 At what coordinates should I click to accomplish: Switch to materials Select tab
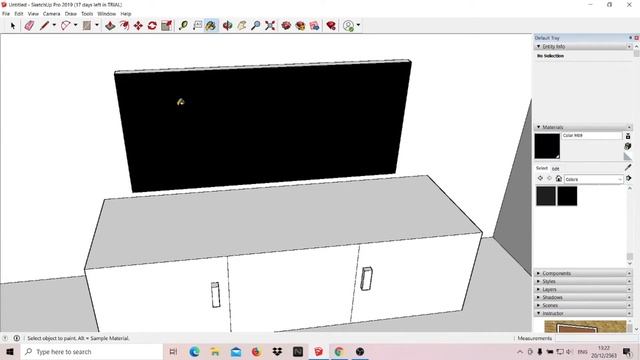(x=542, y=168)
